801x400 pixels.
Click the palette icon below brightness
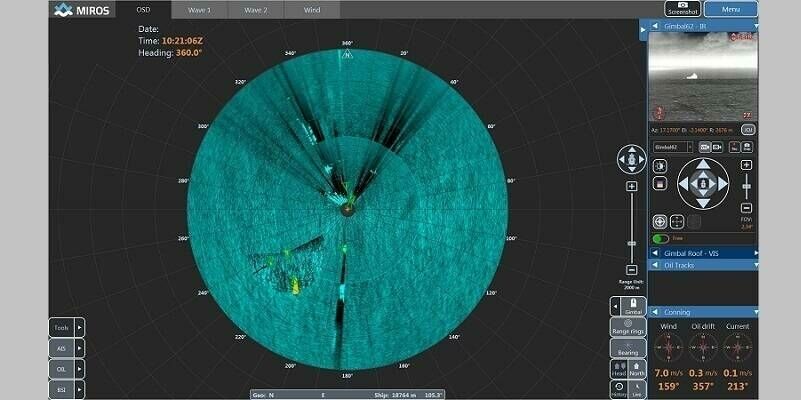pos(659,183)
